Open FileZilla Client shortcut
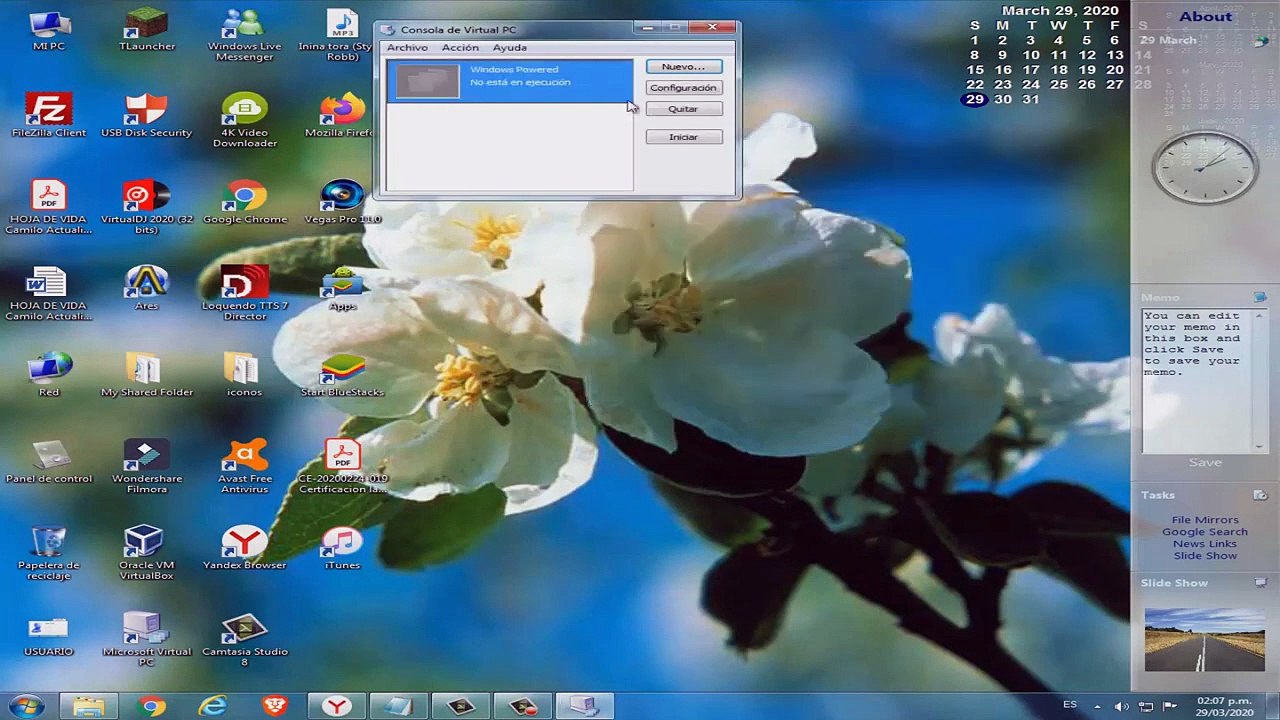Screen dimensions: 1280x720 click(48, 116)
